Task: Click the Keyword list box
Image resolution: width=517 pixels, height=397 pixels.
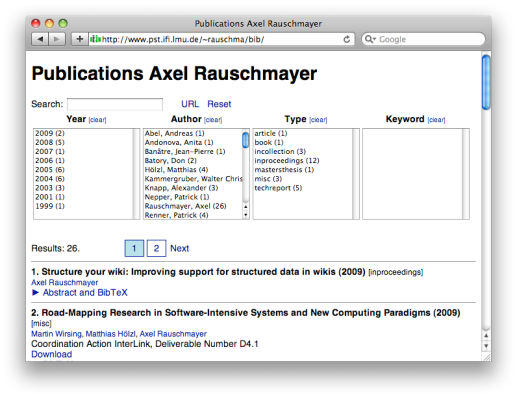Action: tap(416, 174)
